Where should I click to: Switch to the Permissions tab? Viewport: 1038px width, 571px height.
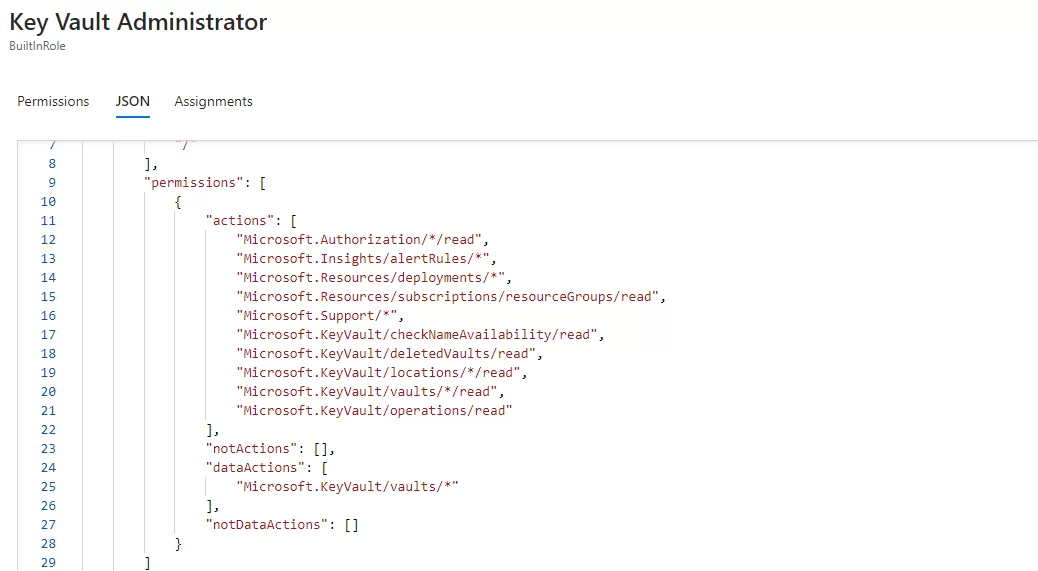53,101
